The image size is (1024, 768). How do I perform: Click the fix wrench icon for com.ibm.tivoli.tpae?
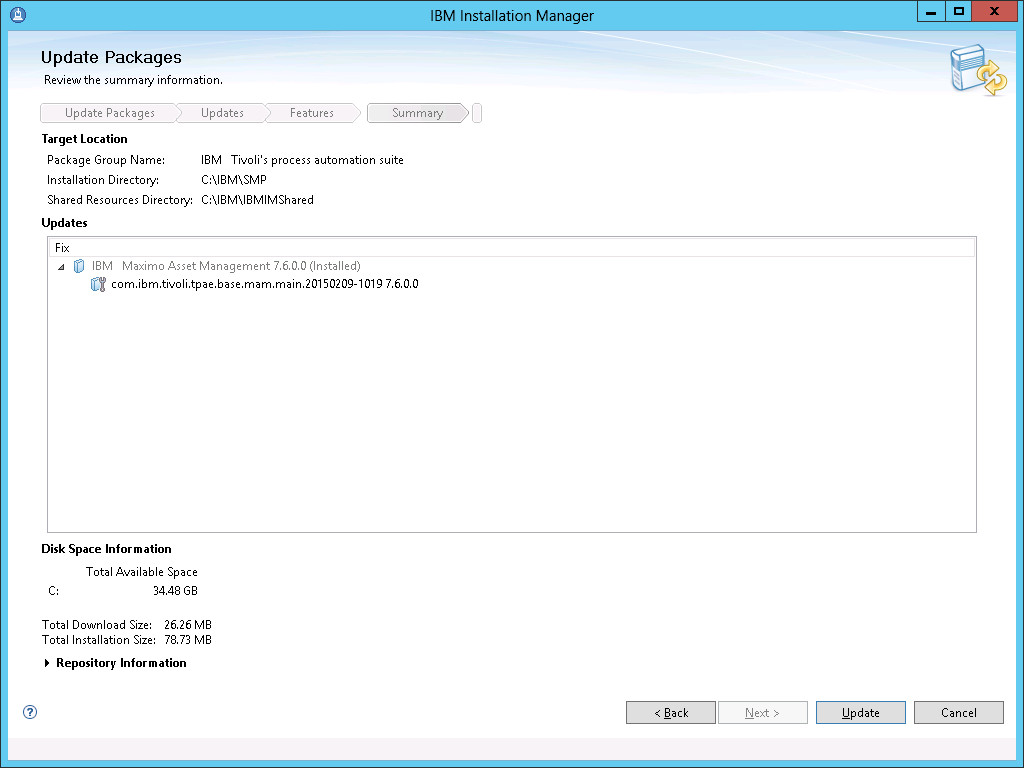98,284
